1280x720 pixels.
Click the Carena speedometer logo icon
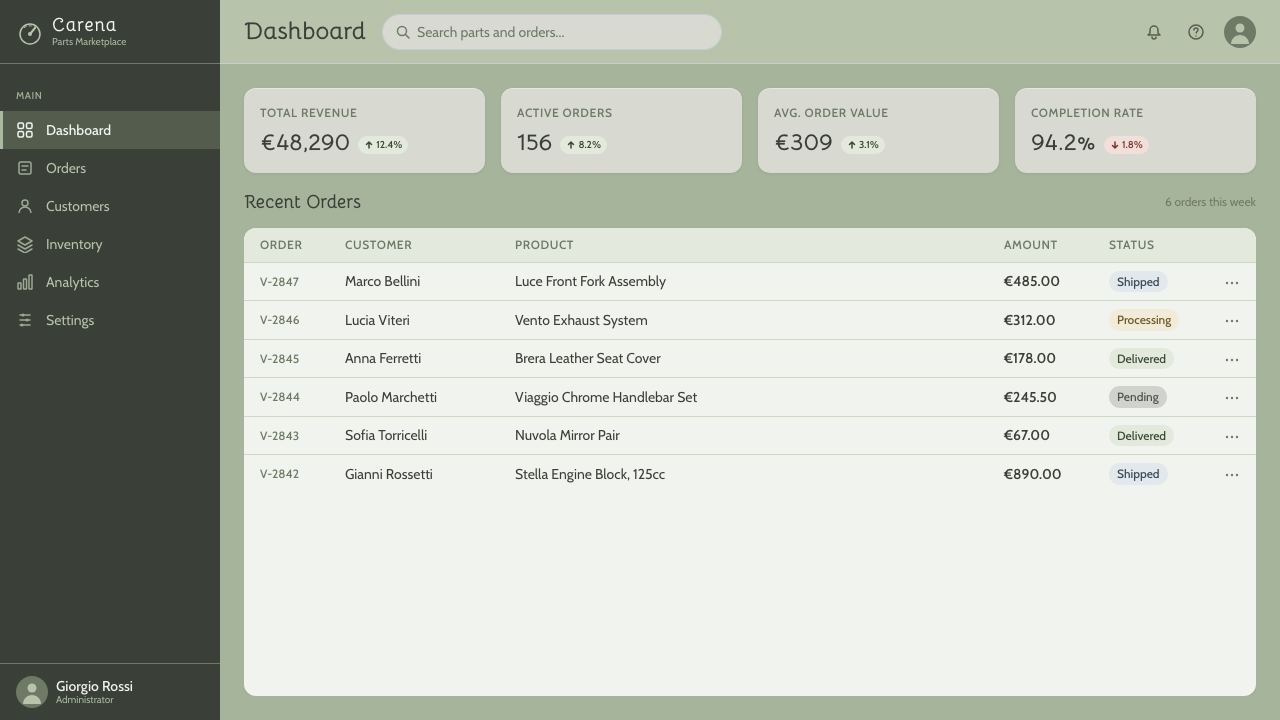pos(30,34)
